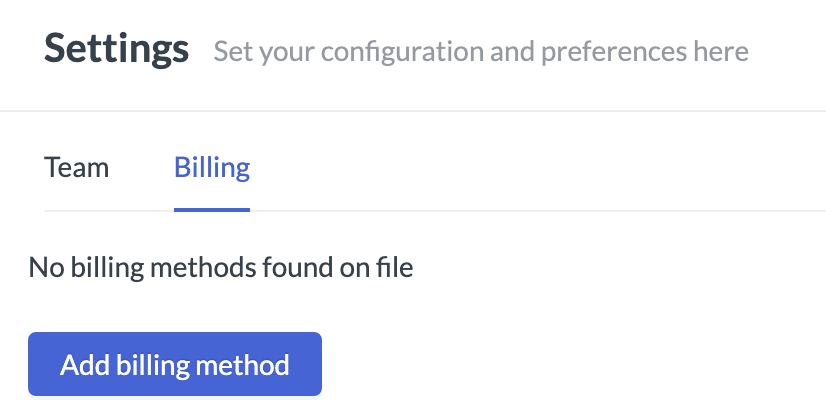This screenshot has height=418, width=826.
Task: Select the Billing tab
Action: [x=212, y=168]
